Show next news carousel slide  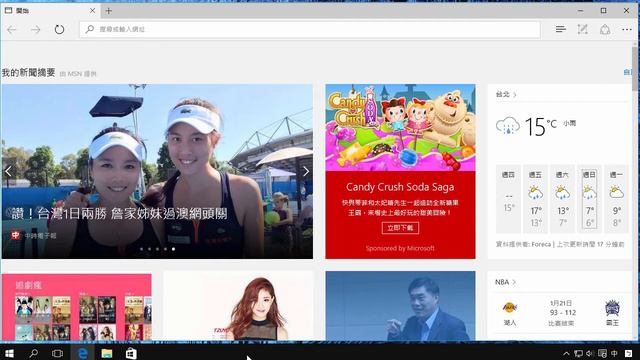[306, 171]
